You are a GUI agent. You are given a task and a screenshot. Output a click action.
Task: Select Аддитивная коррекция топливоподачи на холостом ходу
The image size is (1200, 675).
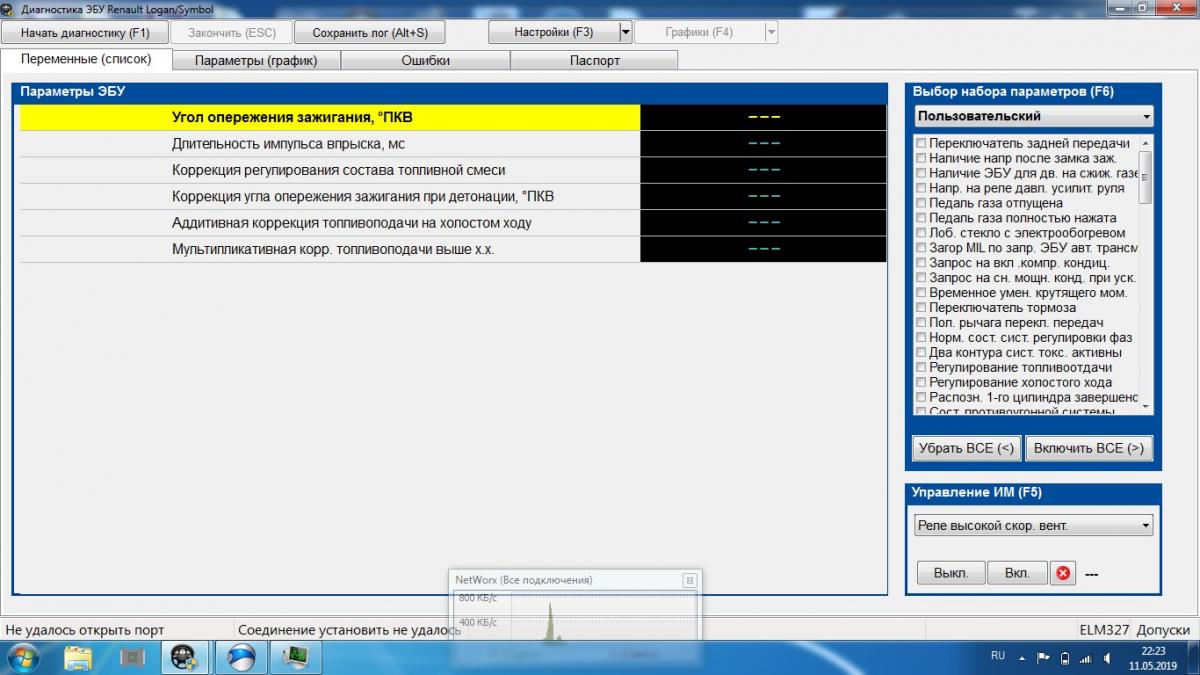pos(452,222)
